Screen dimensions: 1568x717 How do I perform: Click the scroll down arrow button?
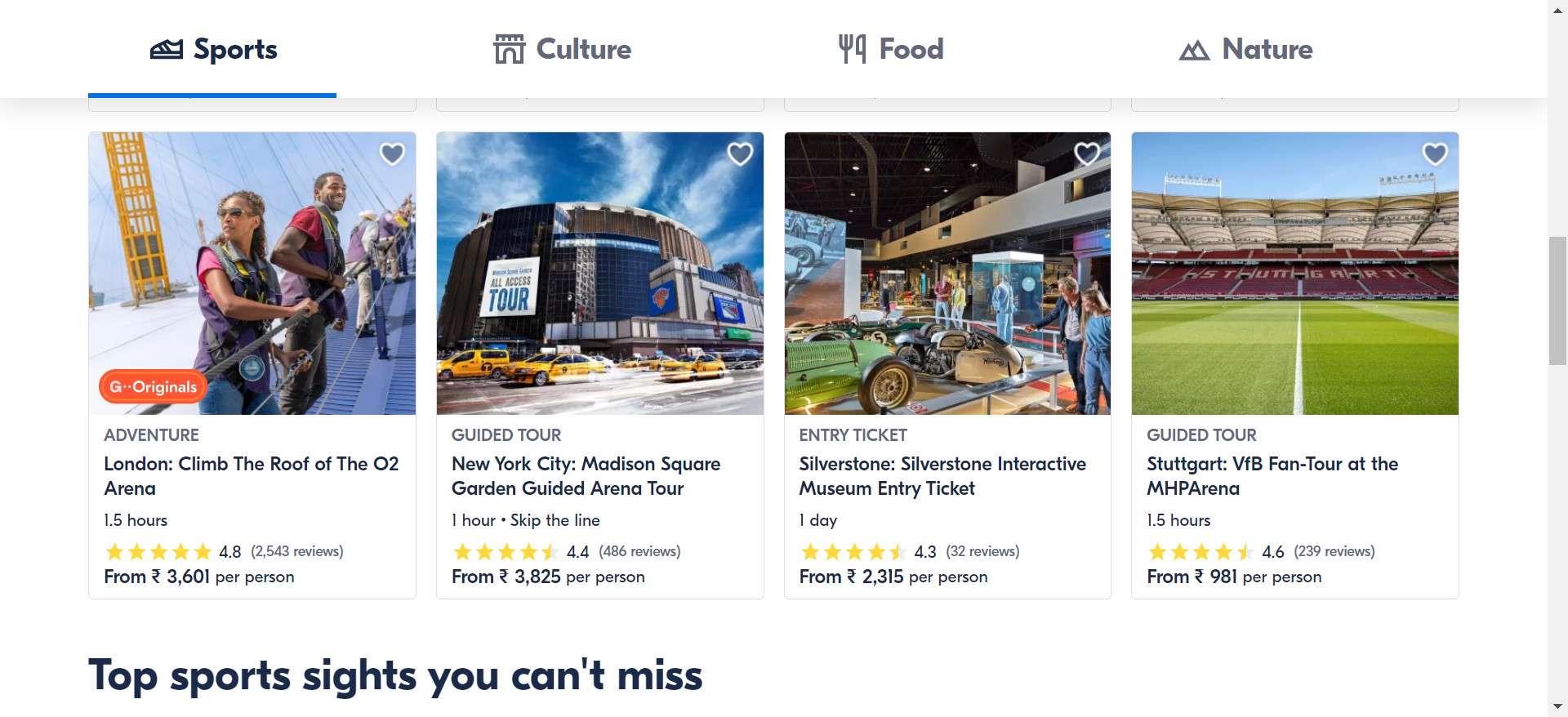pyautogui.click(x=1557, y=706)
